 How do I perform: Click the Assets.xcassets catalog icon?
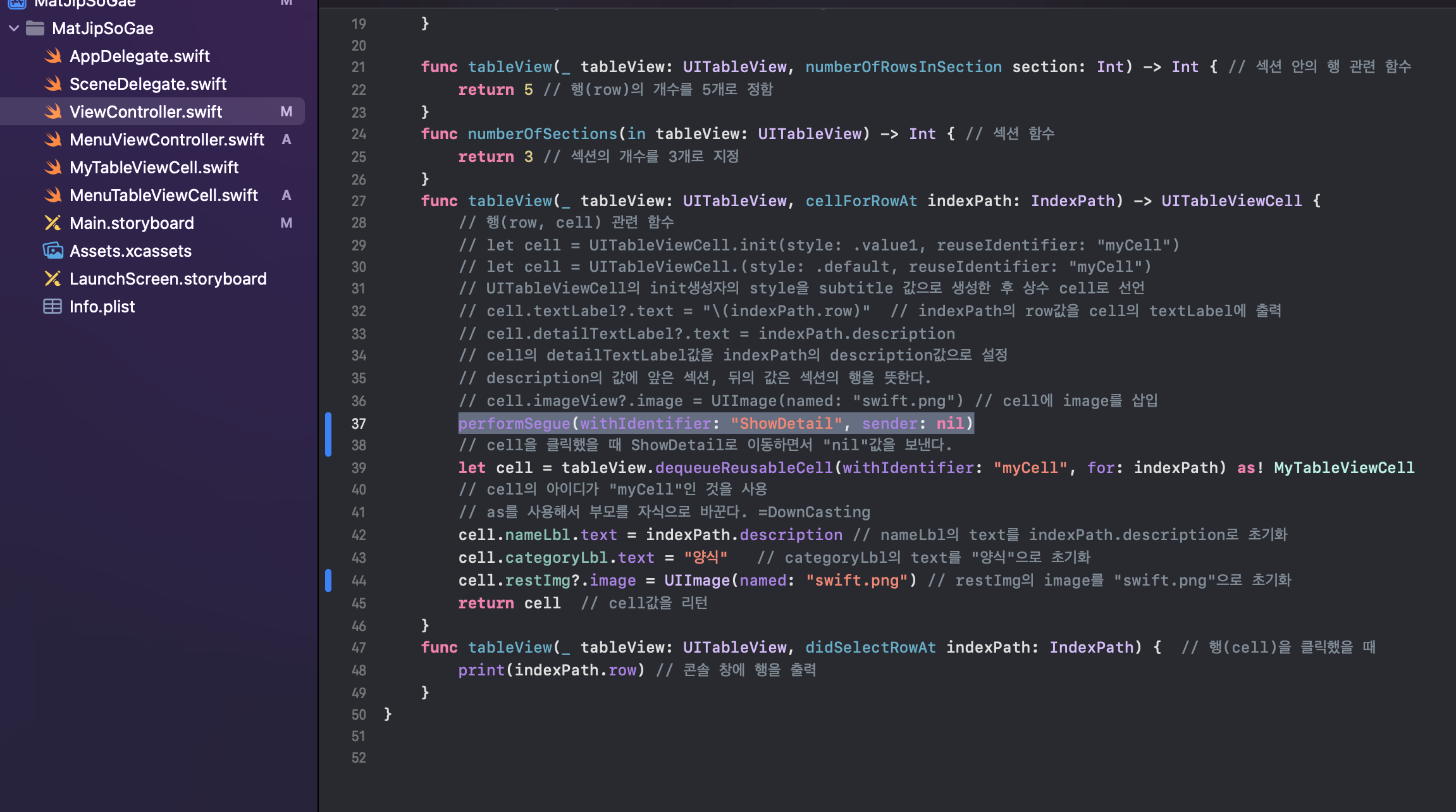(53, 251)
